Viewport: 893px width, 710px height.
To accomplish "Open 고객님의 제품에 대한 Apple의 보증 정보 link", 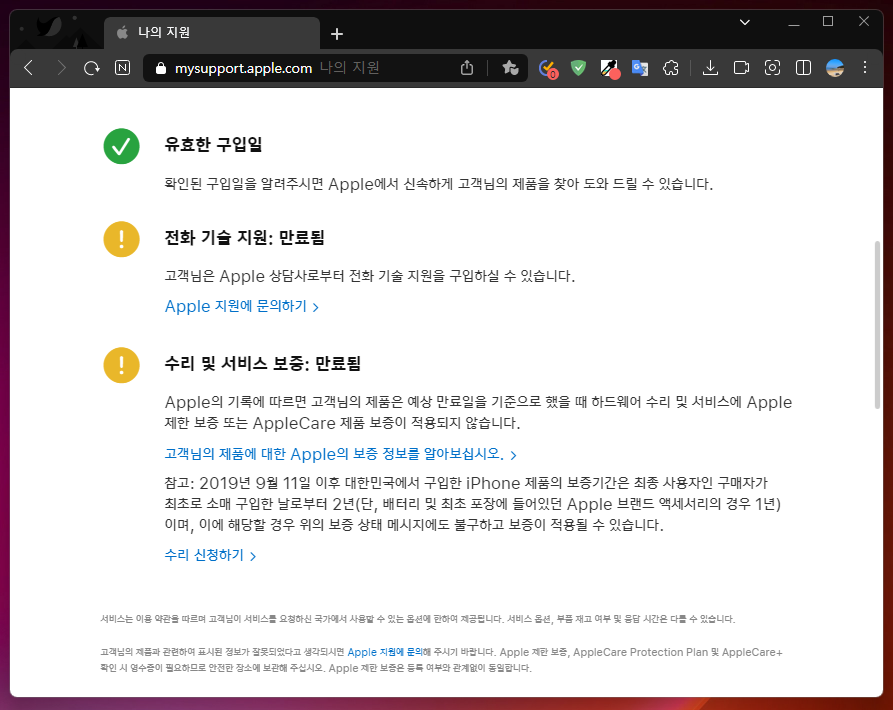I will (341, 454).
